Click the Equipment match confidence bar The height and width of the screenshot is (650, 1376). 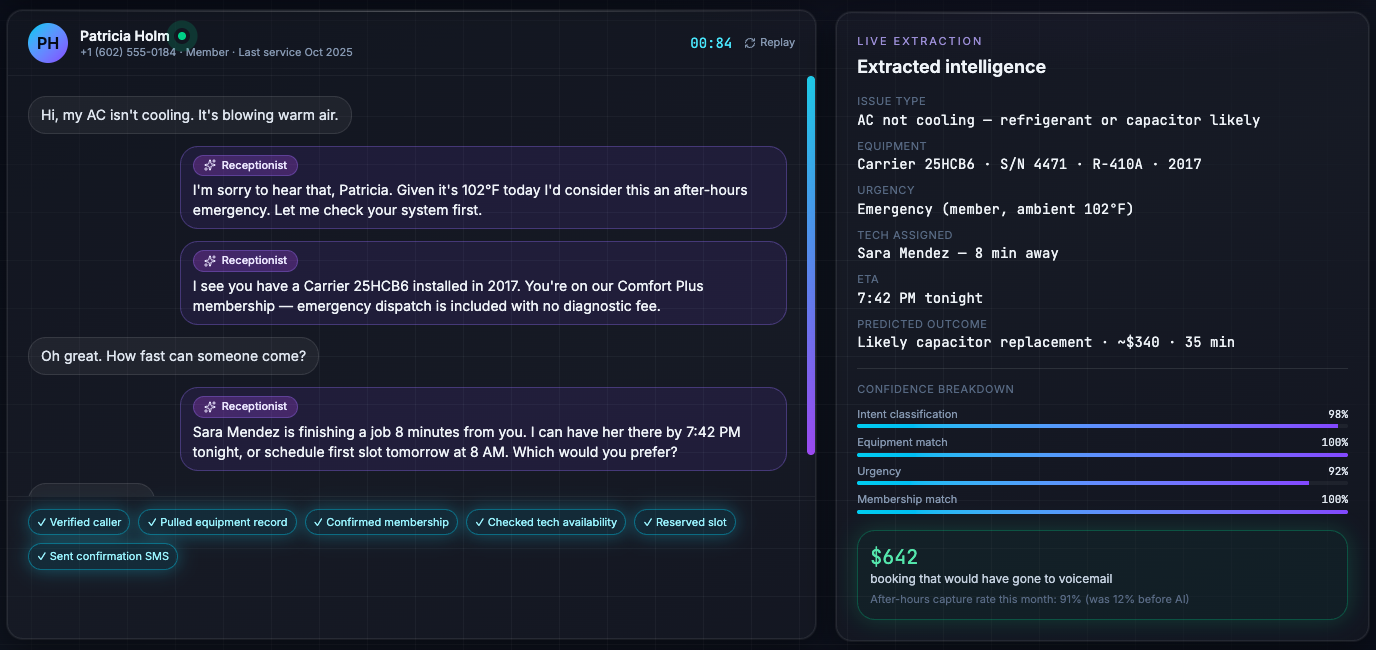[x=1102, y=454]
